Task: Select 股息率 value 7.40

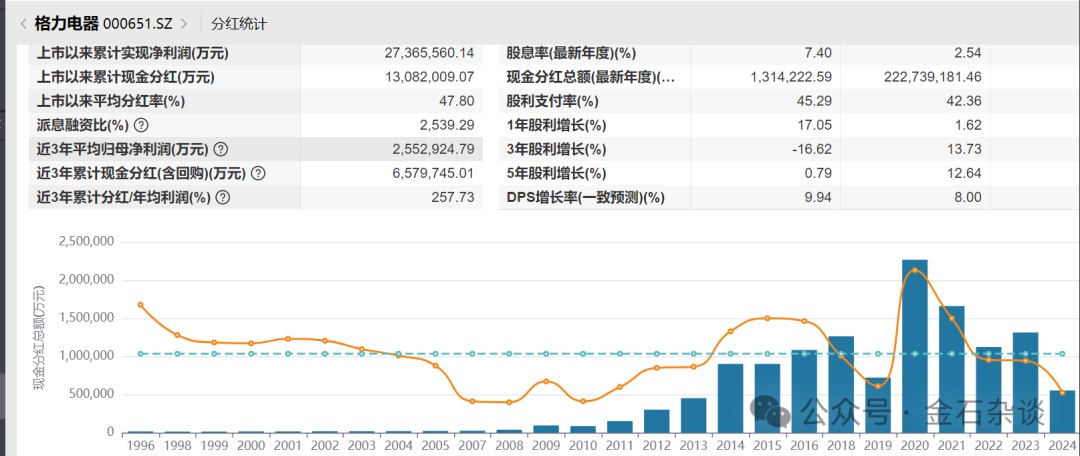Action: 817,53
